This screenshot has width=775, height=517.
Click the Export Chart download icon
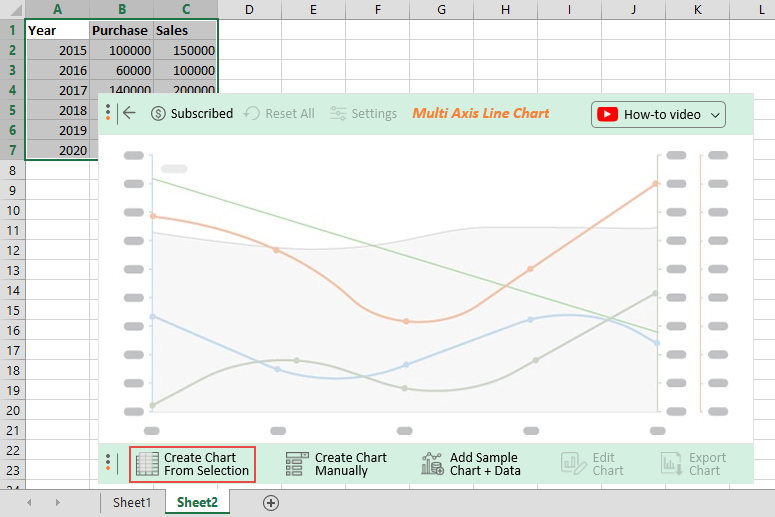click(672, 464)
